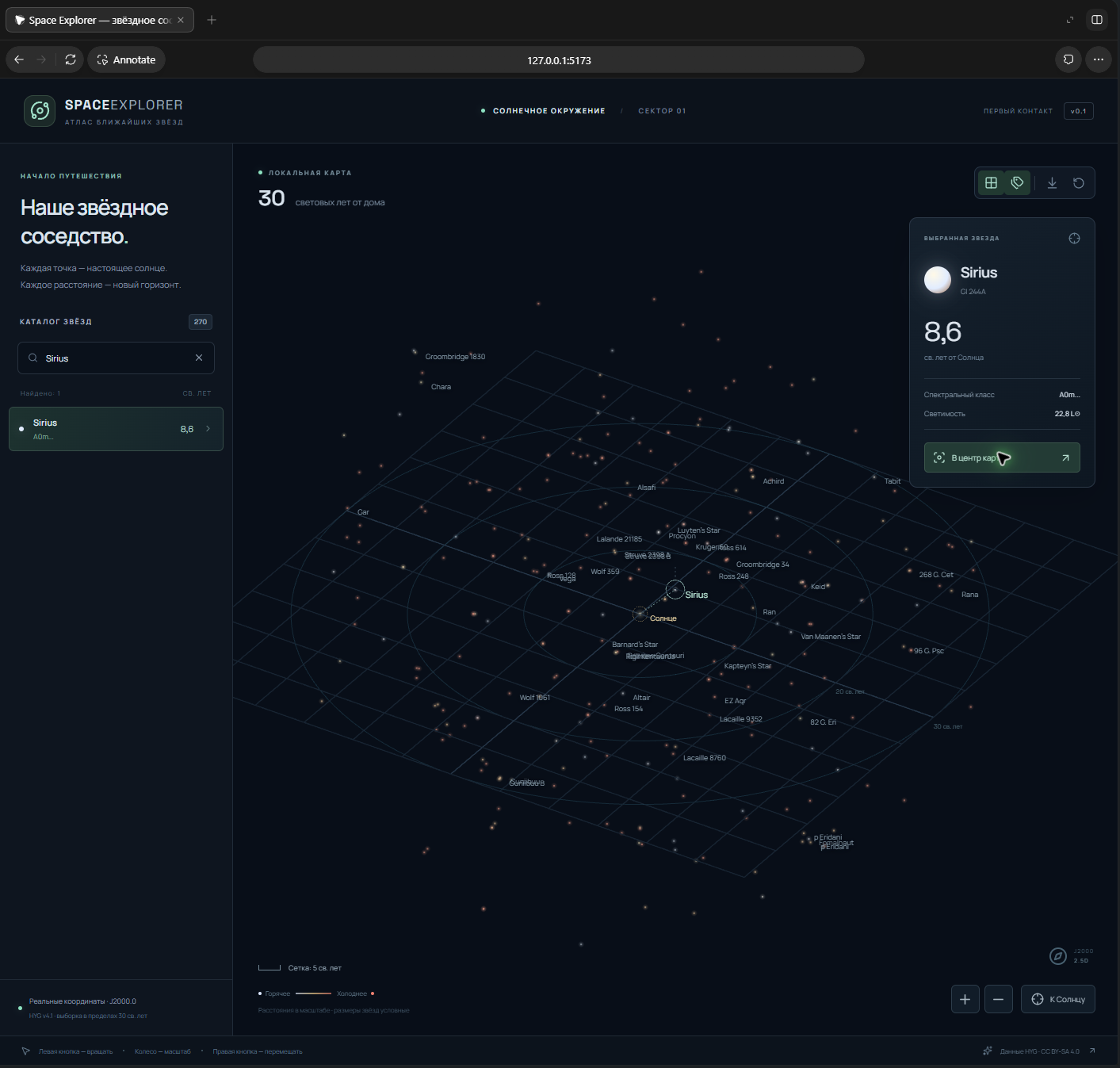
Task: Open the browser three-dots menu
Action: point(1098,59)
